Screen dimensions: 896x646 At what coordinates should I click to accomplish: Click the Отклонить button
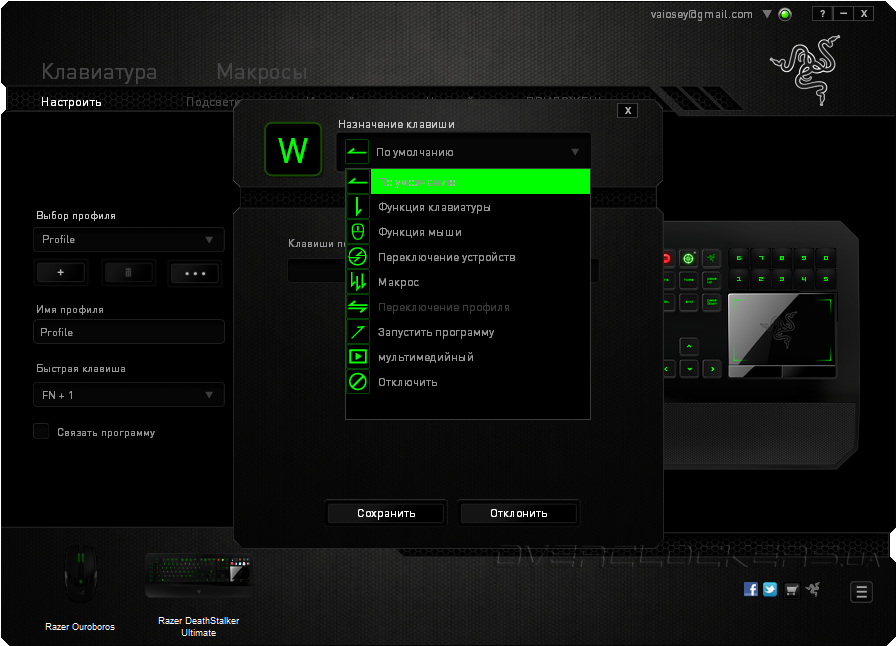pyautogui.click(x=518, y=513)
